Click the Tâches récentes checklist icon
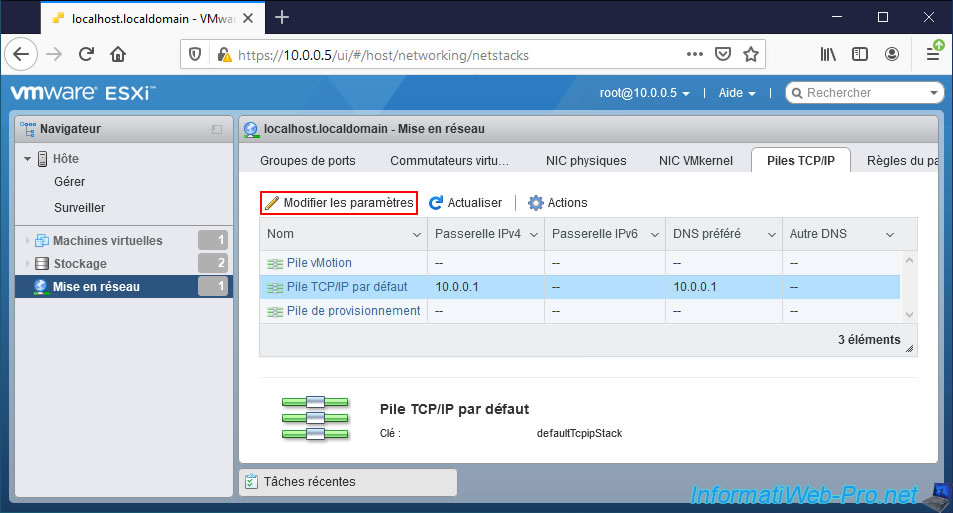This screenshot has height=513, width=953. (x=251, y=482)
